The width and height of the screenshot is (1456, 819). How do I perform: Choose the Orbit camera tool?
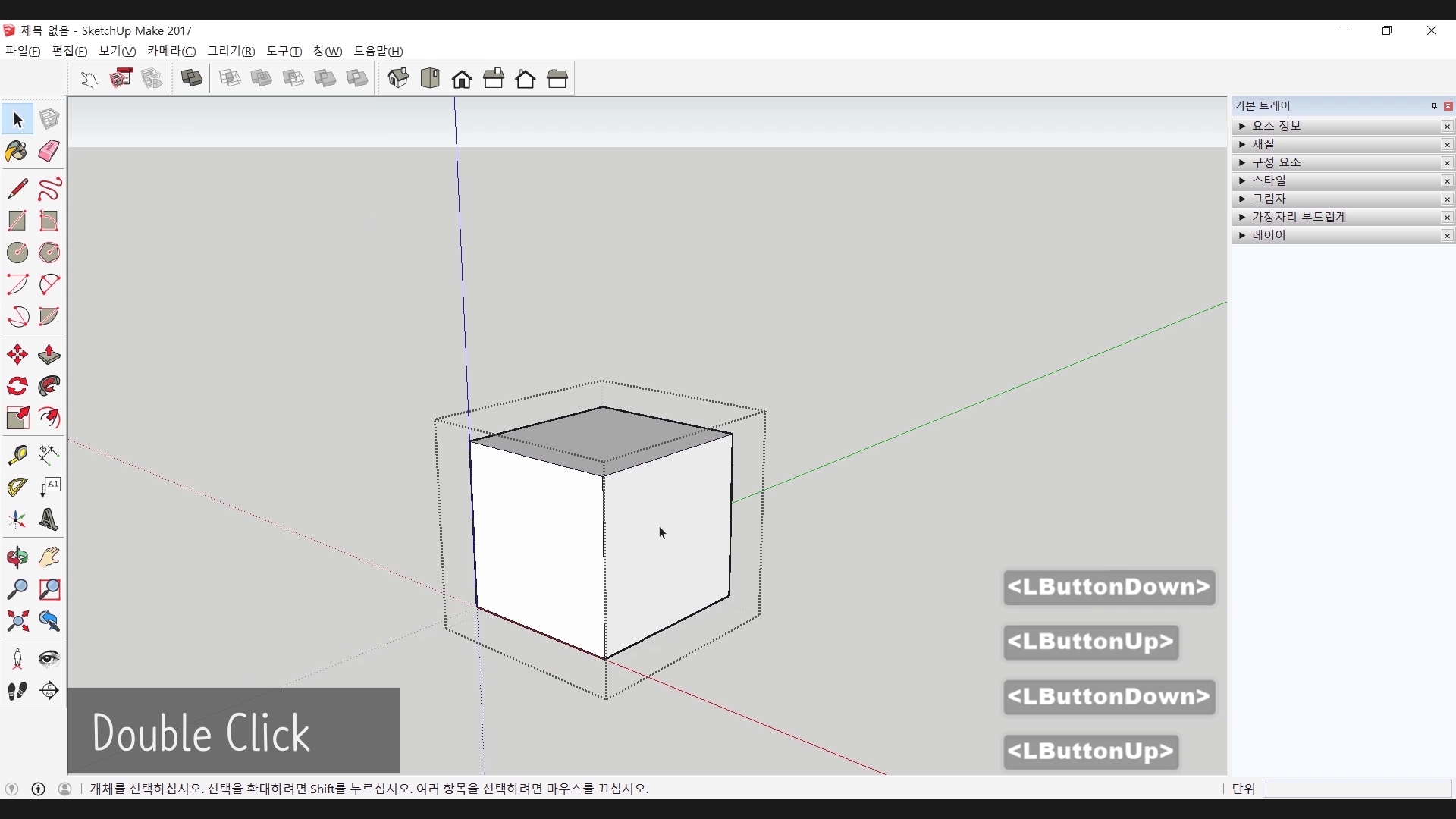pos(17,557)
